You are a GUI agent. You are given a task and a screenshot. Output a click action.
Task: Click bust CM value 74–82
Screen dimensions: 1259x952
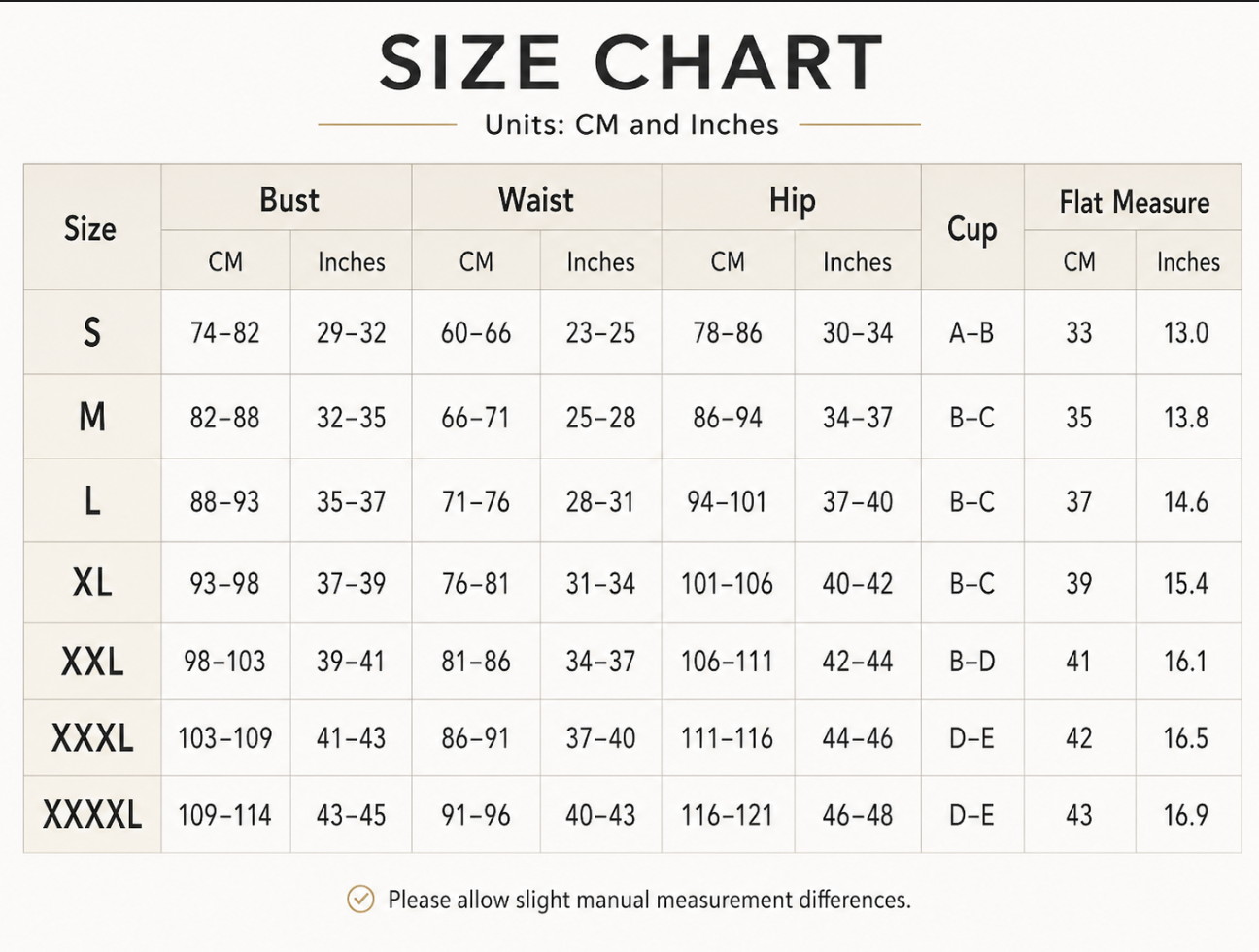(x=225, y=333)
